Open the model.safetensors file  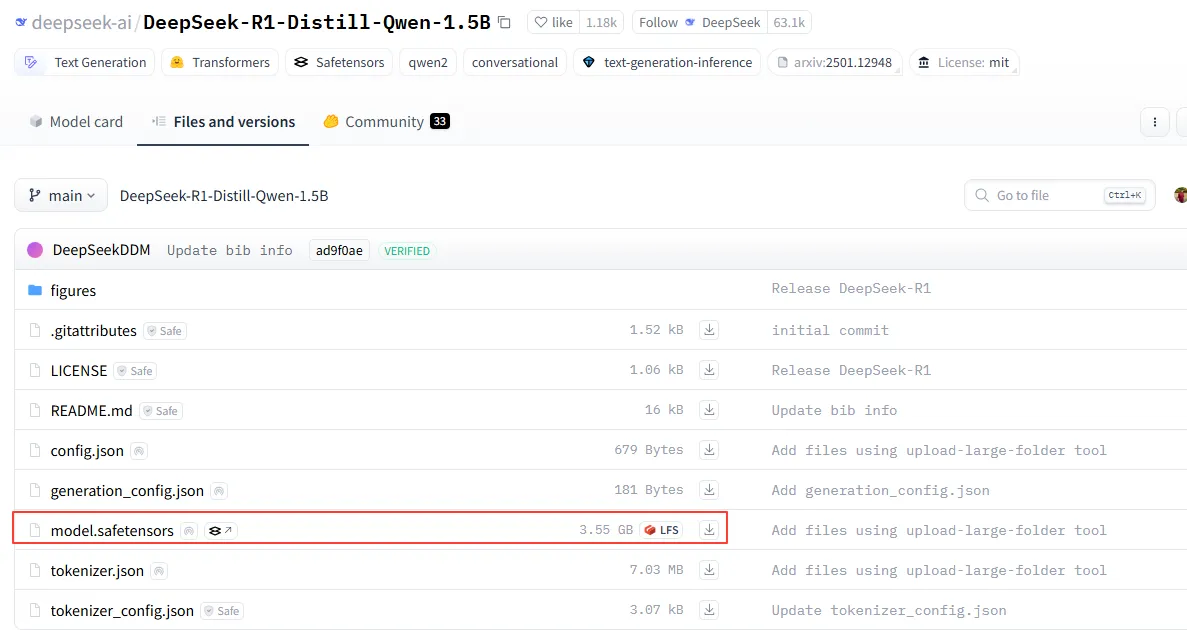click(112, 531)
